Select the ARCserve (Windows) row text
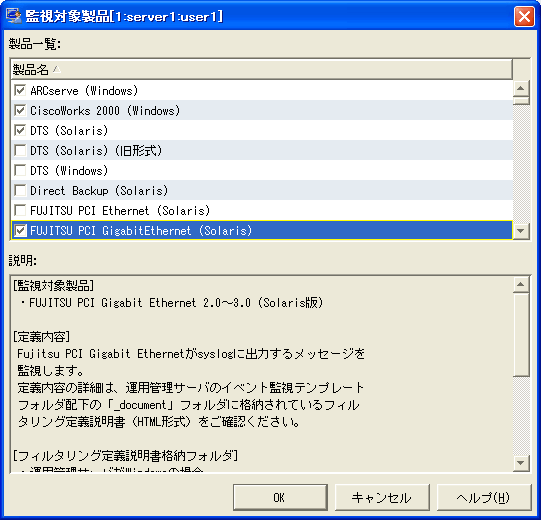Screen dimensions: 541x520 84,91
